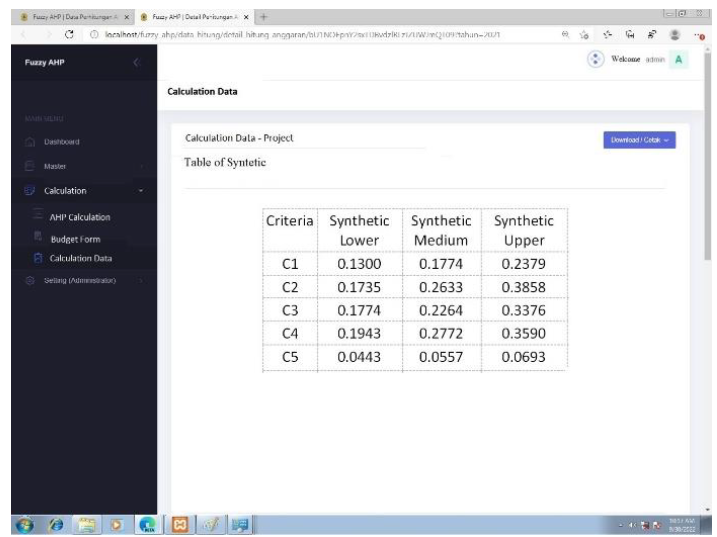717x537 pixels.
Task: Close the first Fuzzy AHP tab
Action: [127, 17]
